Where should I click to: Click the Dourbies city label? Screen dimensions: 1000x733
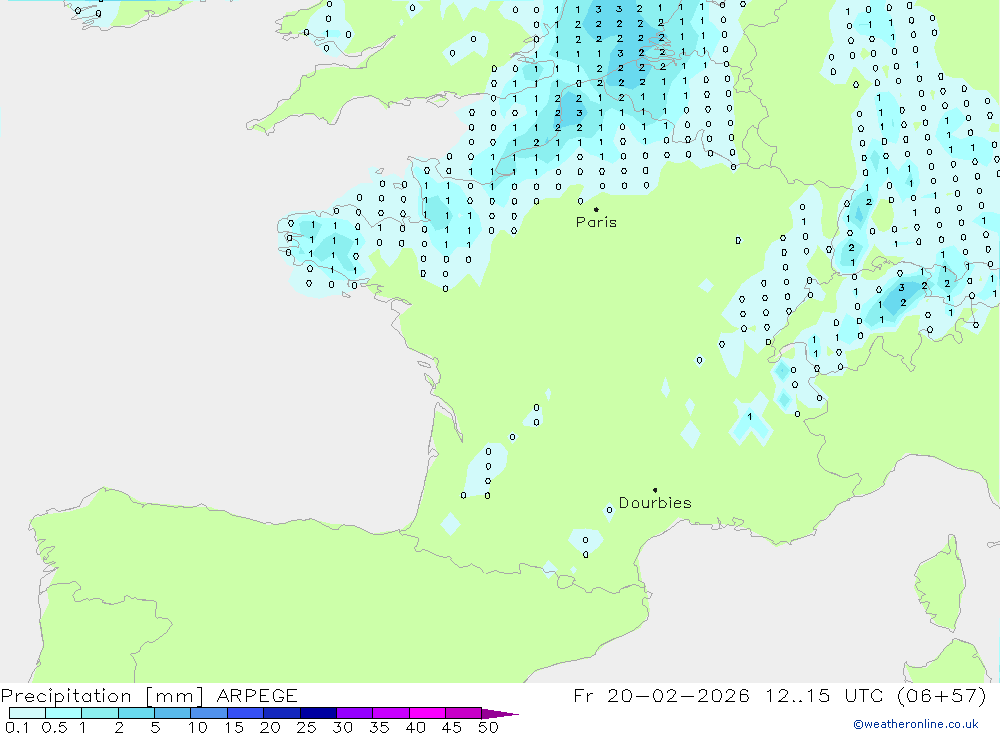[x=655, y=503]
